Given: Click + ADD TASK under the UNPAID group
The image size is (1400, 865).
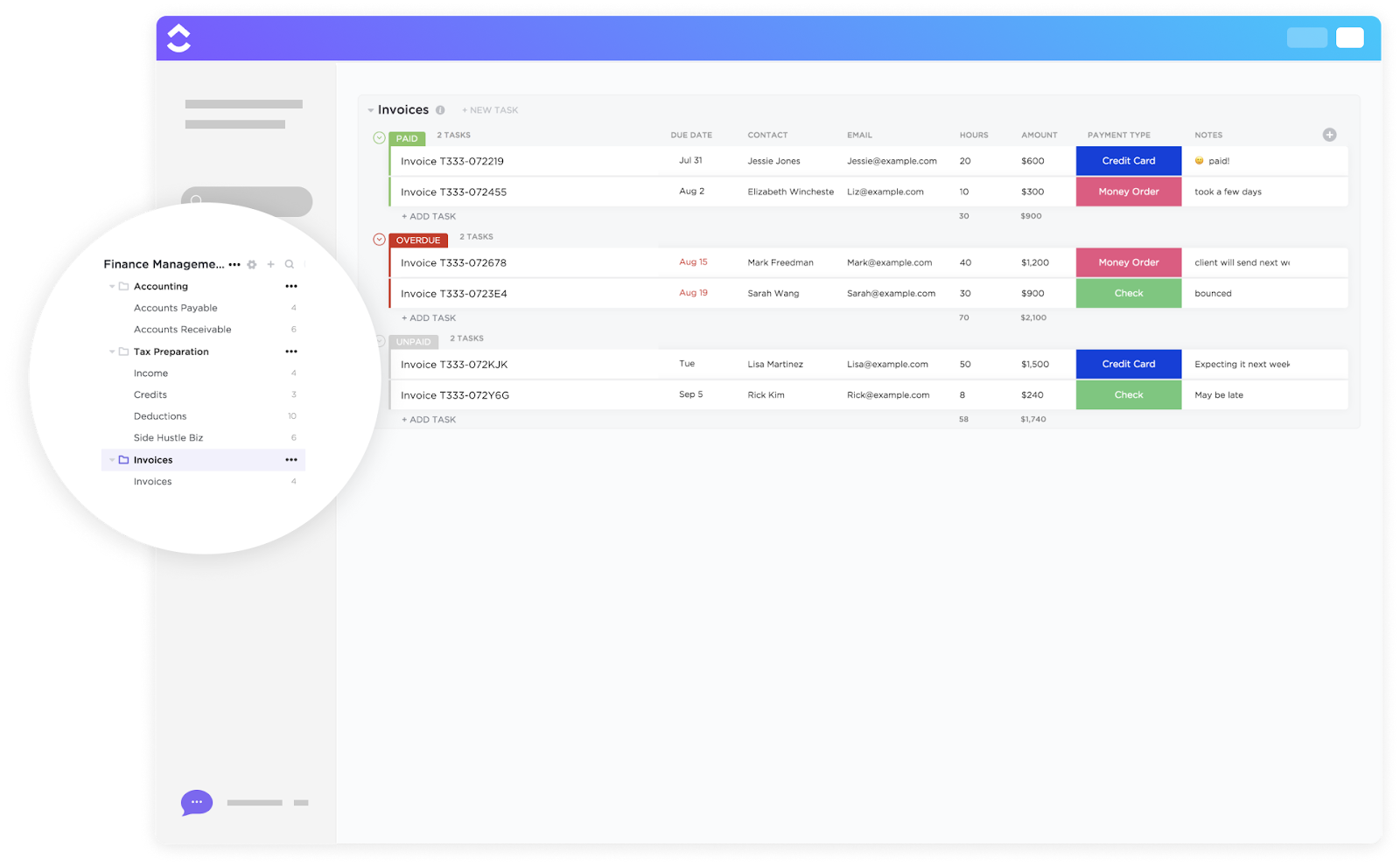Looking at the screenshot, I should point(428,419).
